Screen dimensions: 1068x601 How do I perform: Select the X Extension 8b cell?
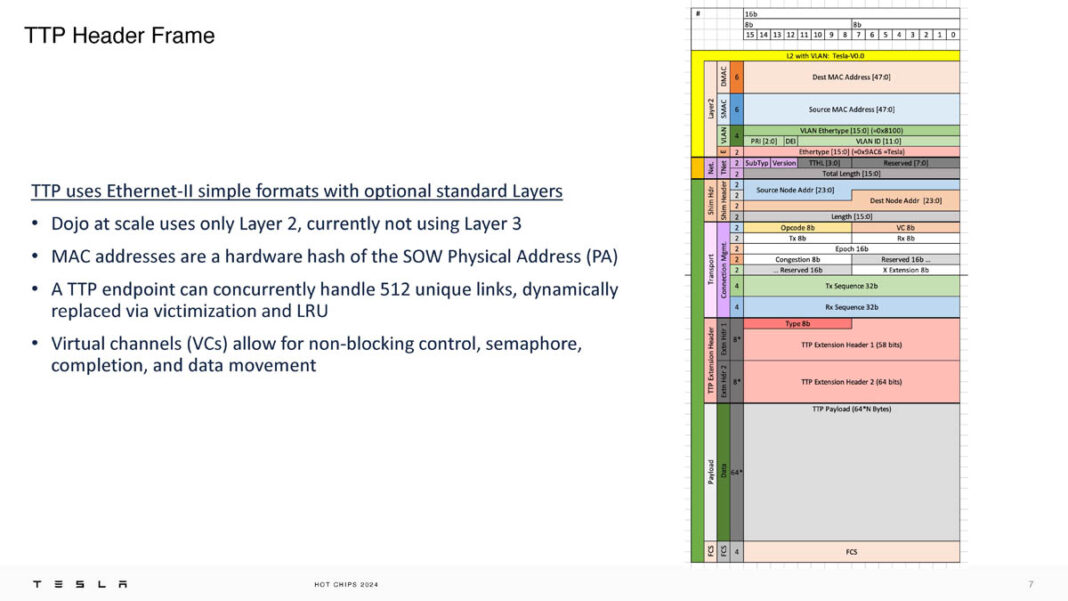coord(905,269)
